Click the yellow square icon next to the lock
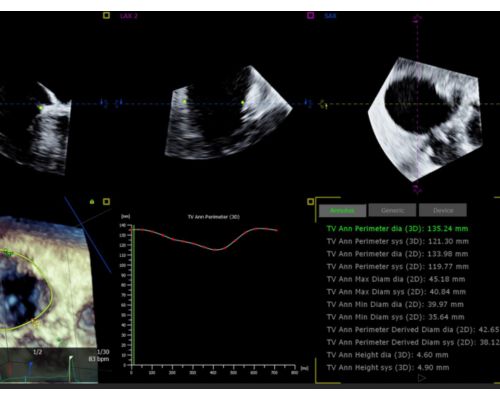This screenshot has width=500, height=400. [106, 202]
